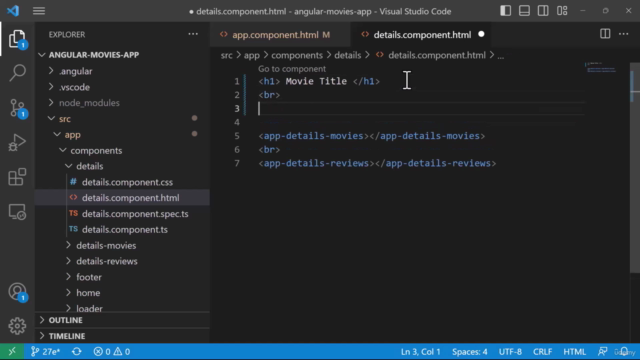
Task: Synchronize changes via status bar icon
Action: (77, 351)
